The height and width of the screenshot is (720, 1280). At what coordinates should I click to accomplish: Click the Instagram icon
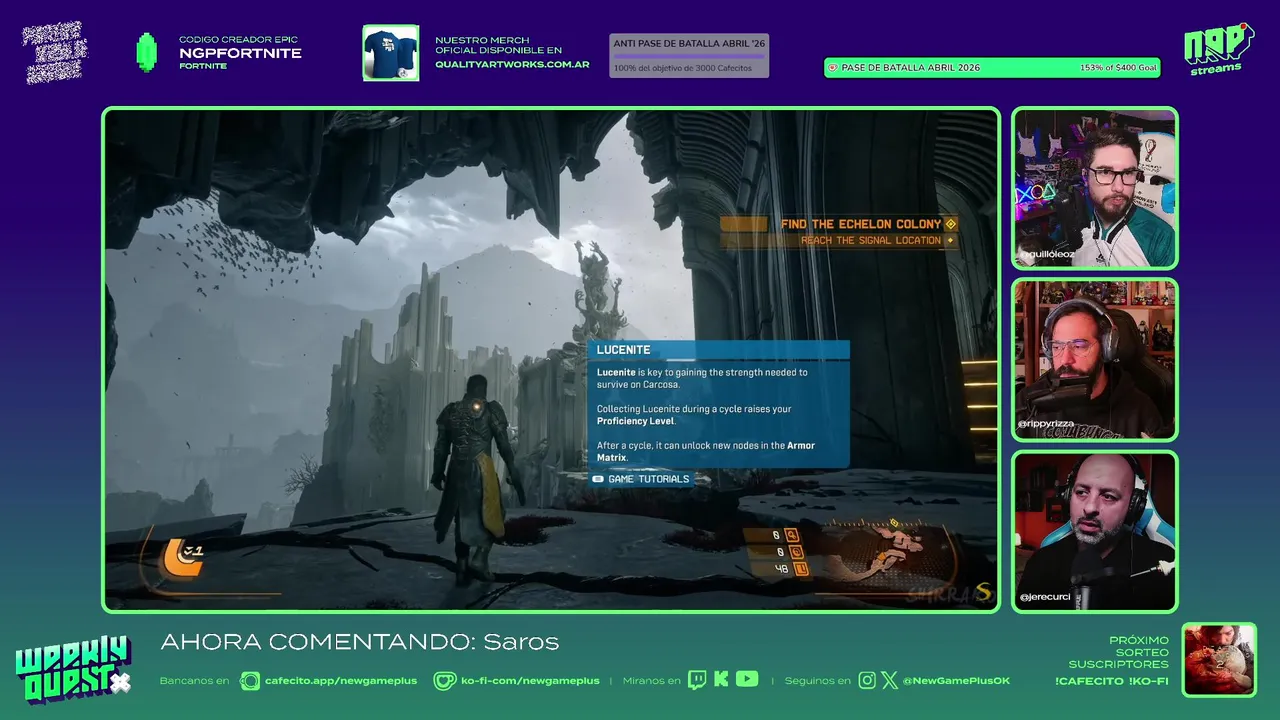click(x=867, y=680)
